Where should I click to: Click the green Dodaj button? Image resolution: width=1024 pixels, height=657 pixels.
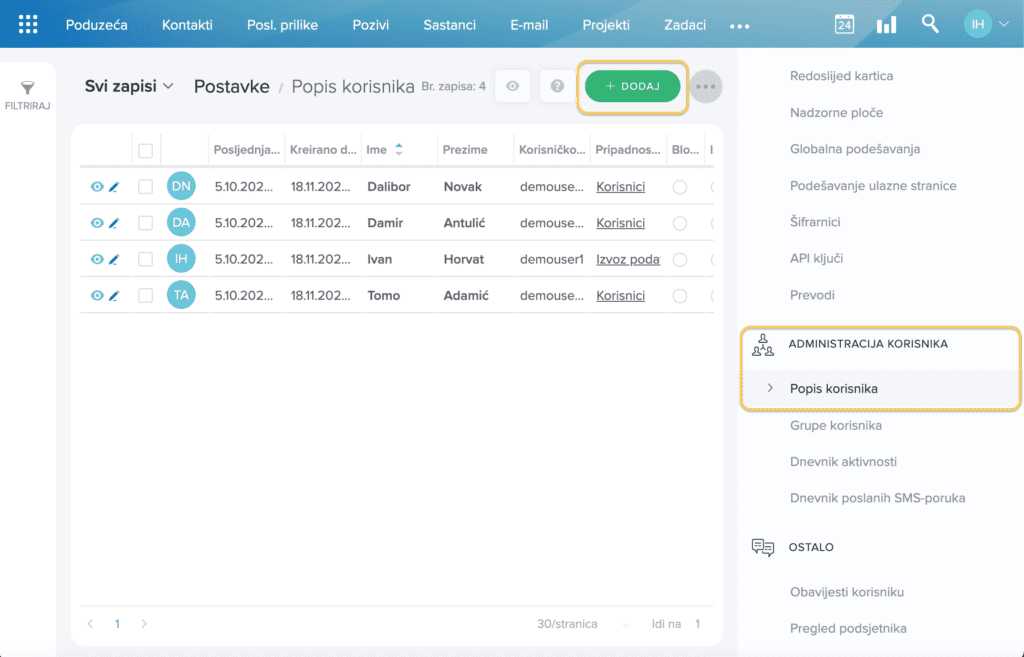click(632, 87)
